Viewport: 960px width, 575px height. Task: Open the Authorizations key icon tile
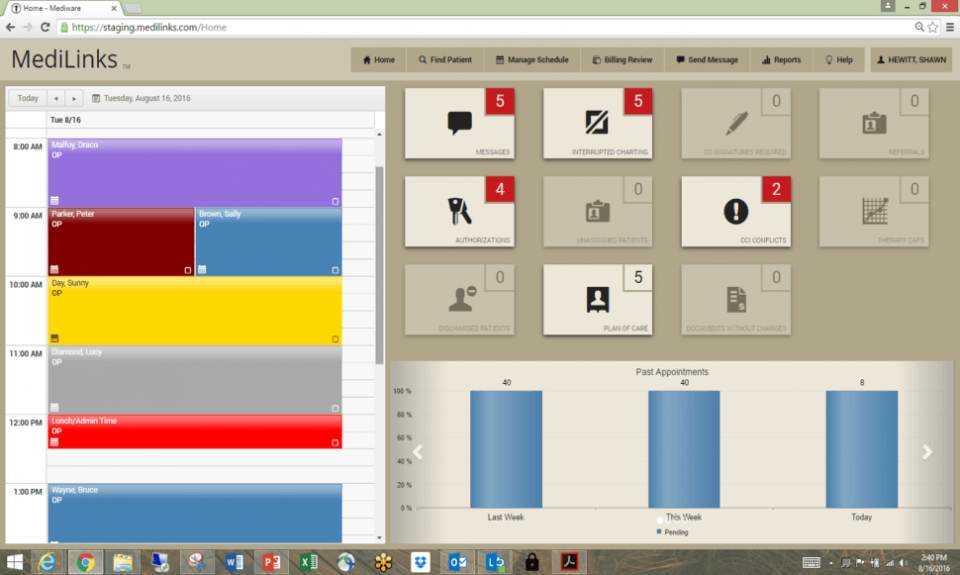(x=459, y=212)
